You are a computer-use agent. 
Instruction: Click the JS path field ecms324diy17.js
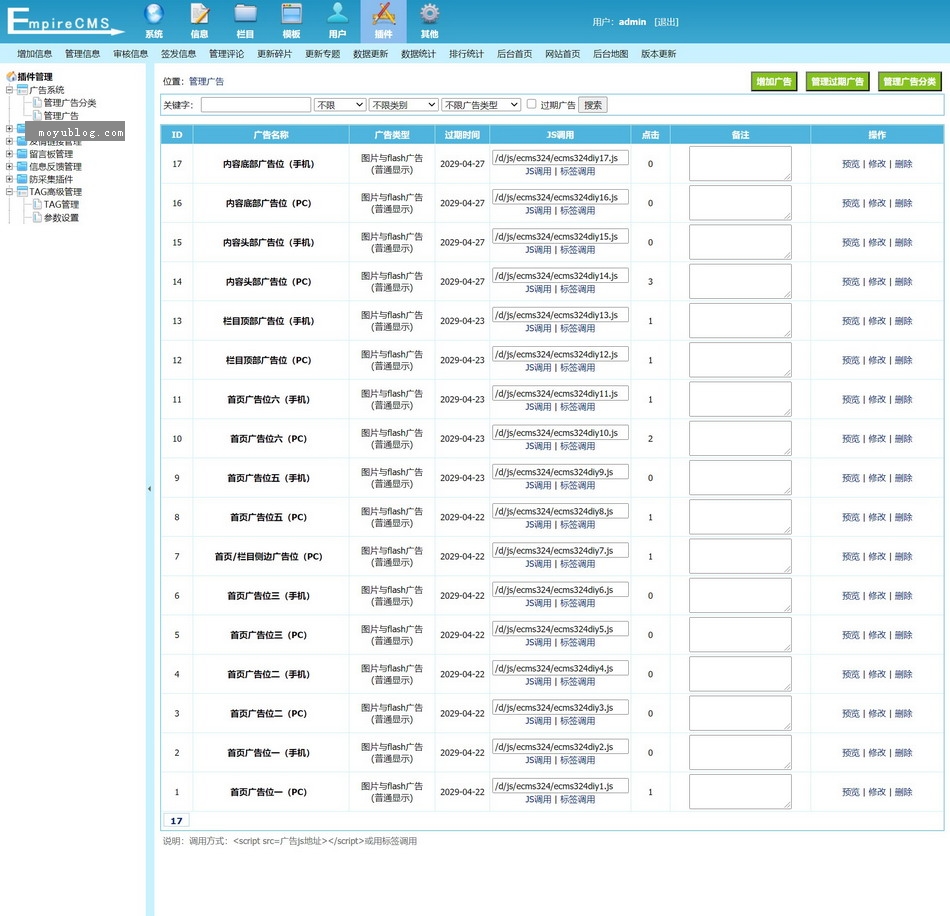pyautogui.click(x=560, y=158)
